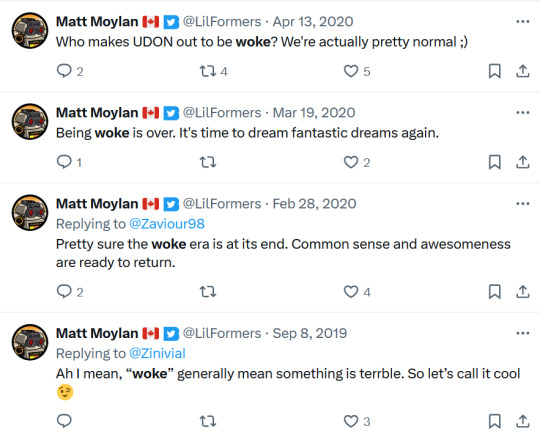
Task: Open more options on Mar 19, 2020 tweet
Action: [x=522, y=113]
